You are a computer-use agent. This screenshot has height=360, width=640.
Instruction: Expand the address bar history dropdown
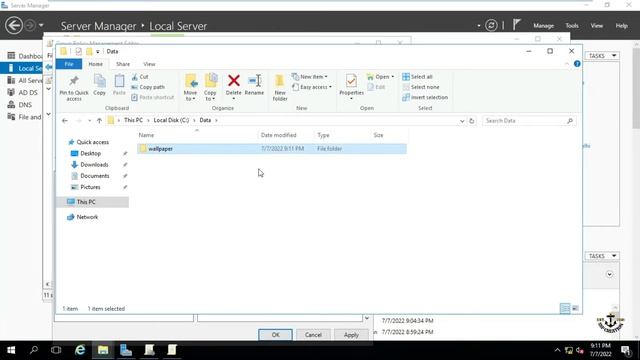click(x=462, y=121)
